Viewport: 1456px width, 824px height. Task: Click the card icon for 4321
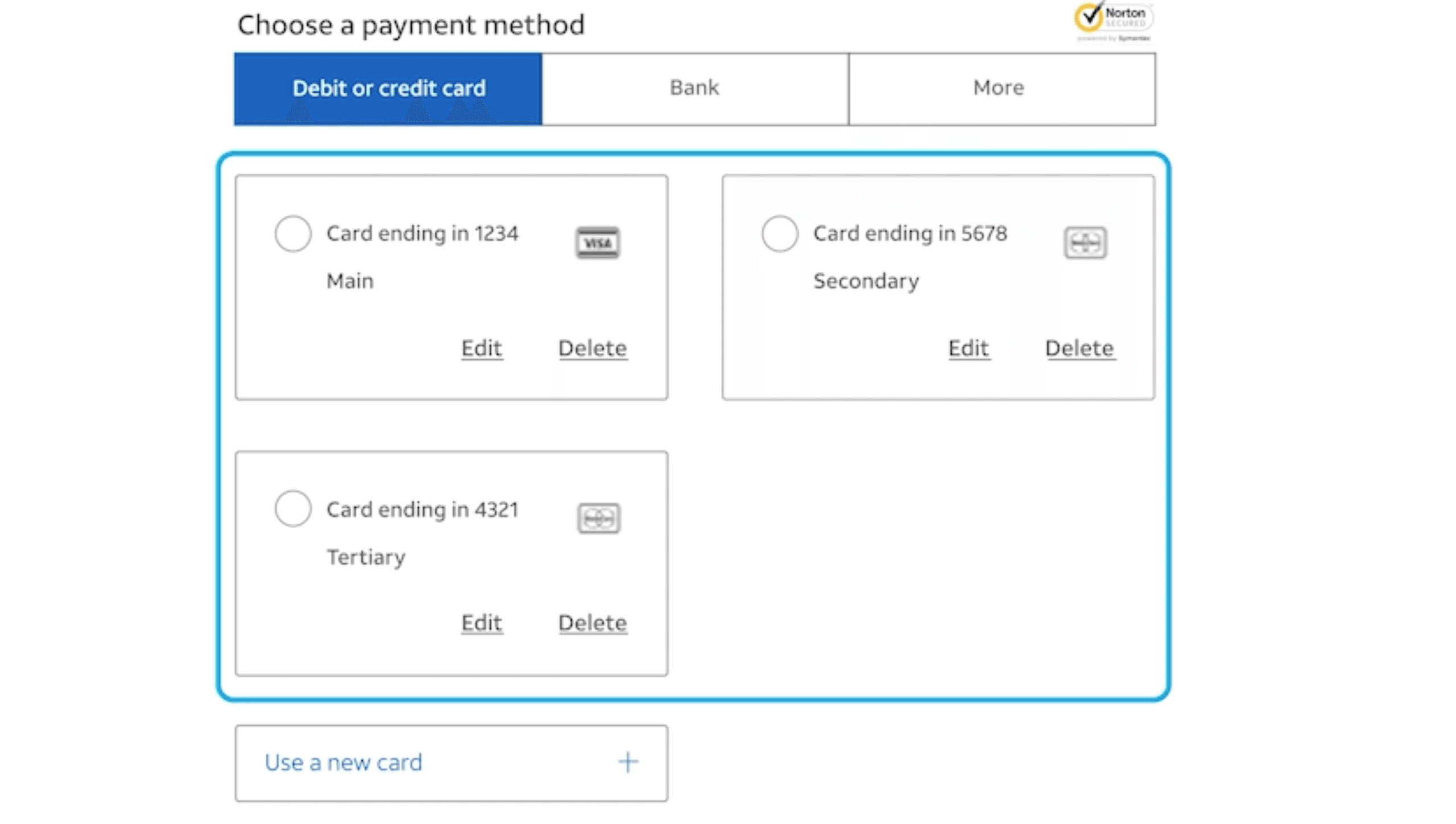[598, 518]
